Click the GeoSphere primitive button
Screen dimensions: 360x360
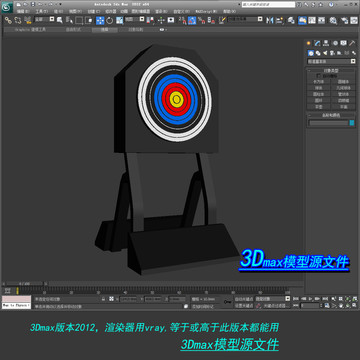click(x=344, y=88)
